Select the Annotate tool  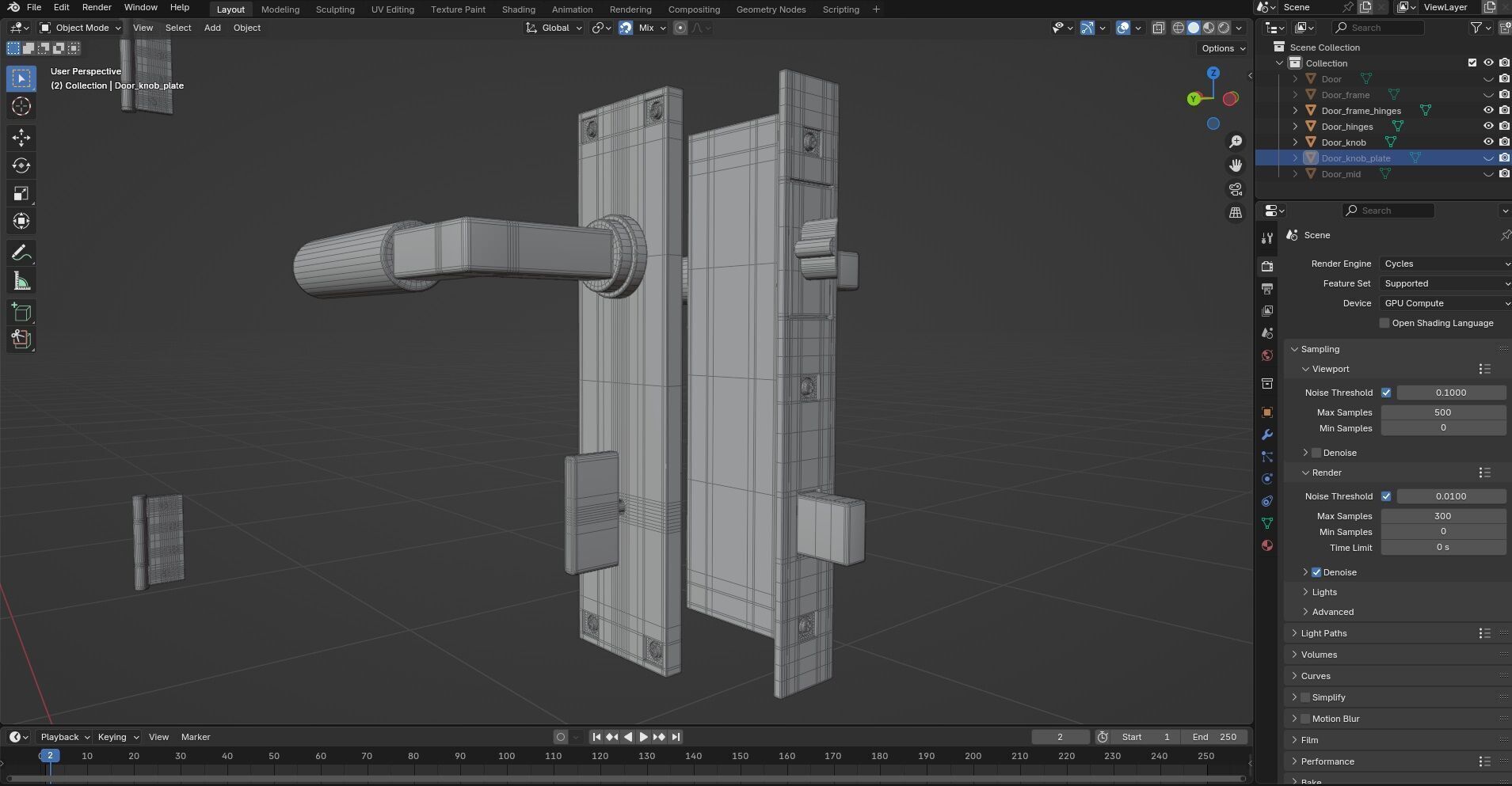click(21, 253)
